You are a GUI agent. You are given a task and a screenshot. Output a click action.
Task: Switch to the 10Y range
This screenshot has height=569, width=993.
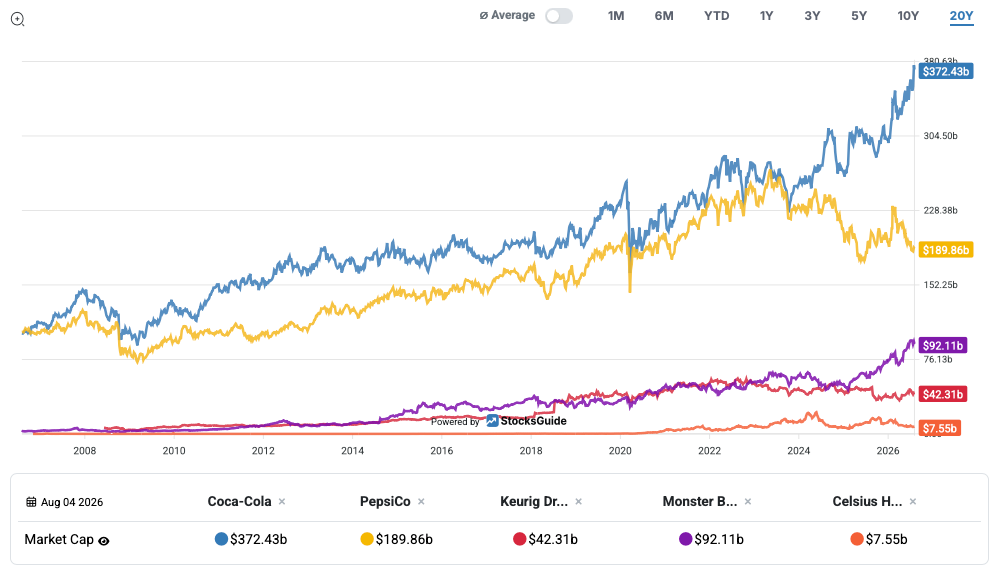tap(908, 16)
